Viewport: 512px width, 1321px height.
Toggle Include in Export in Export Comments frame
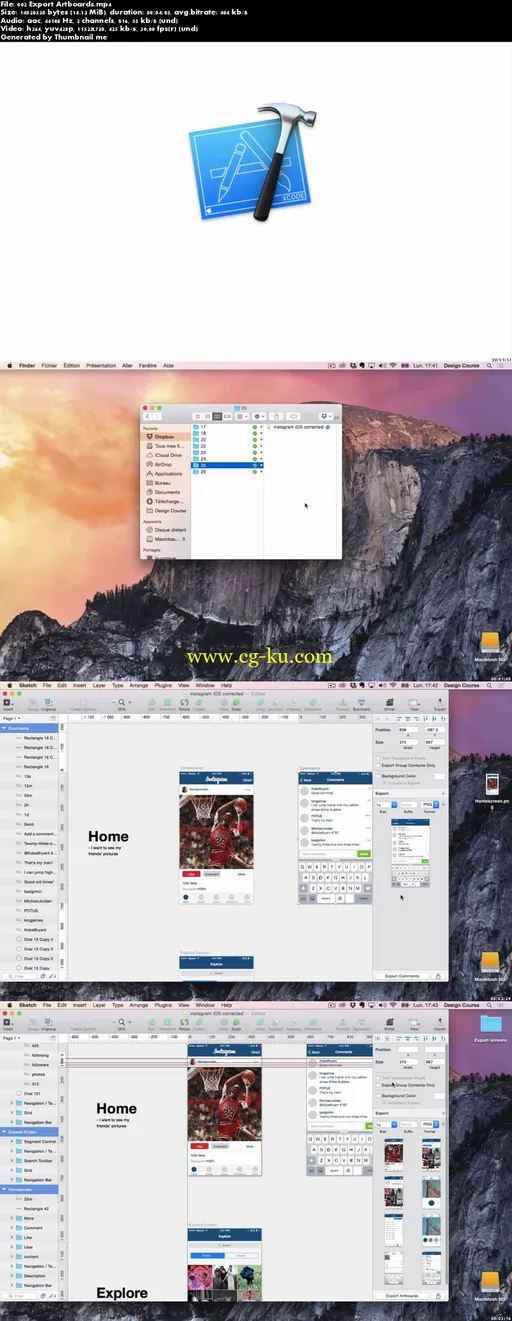[x=384, y=782]
